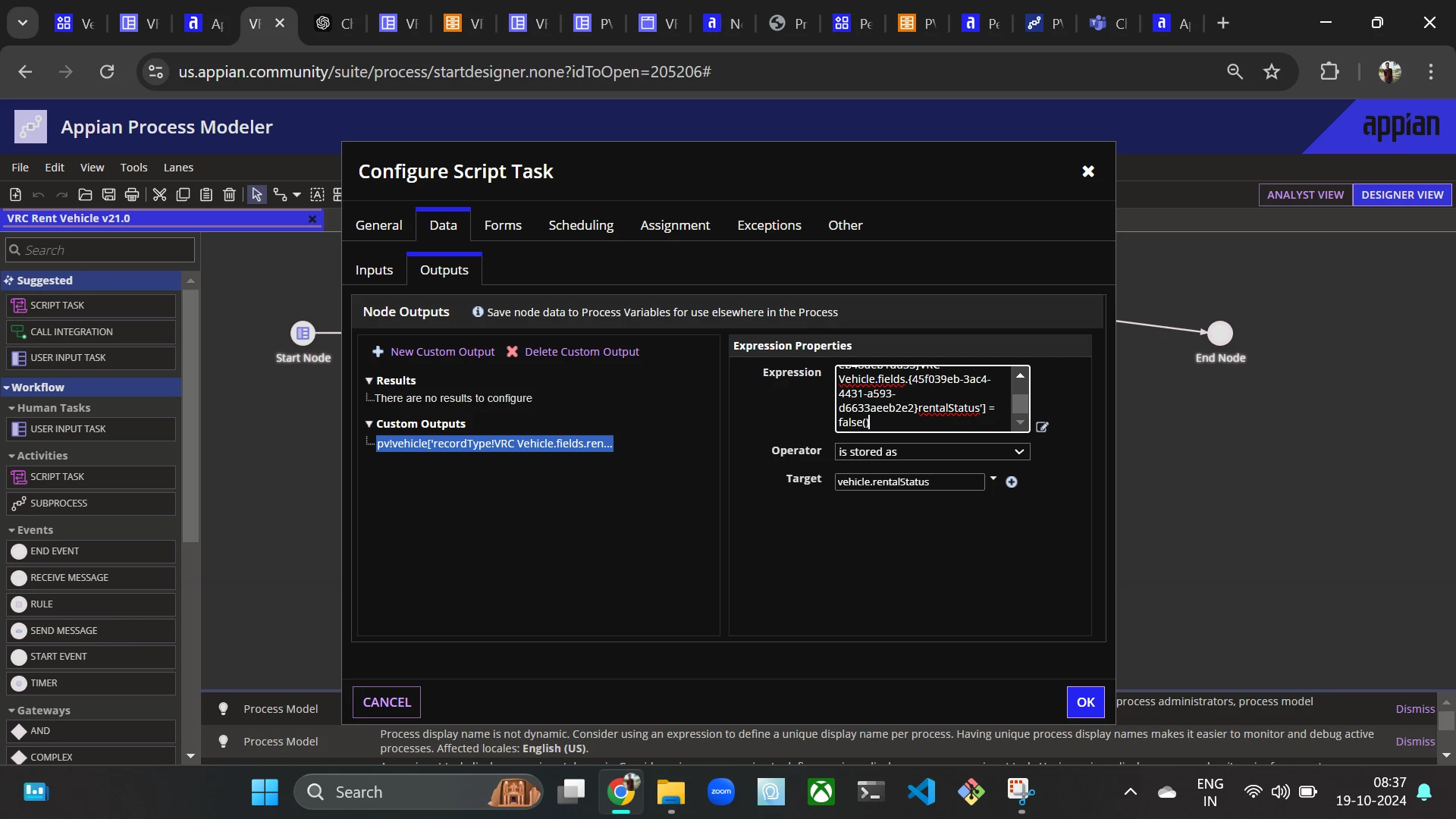Click the User Input Task under Human Tasks
This screenshot has height=819, width=1456.
tap(91, 429)
